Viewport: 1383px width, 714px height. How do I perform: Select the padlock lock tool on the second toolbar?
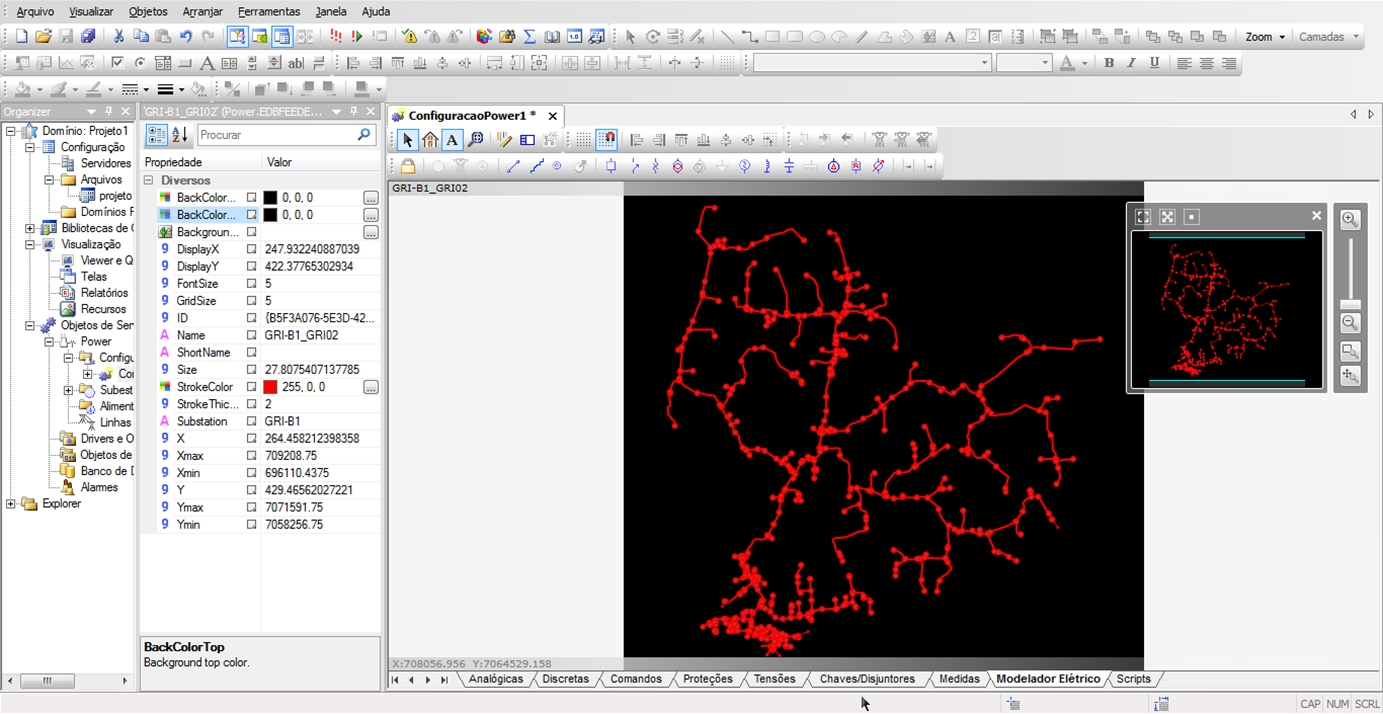[x=408, y=166]
